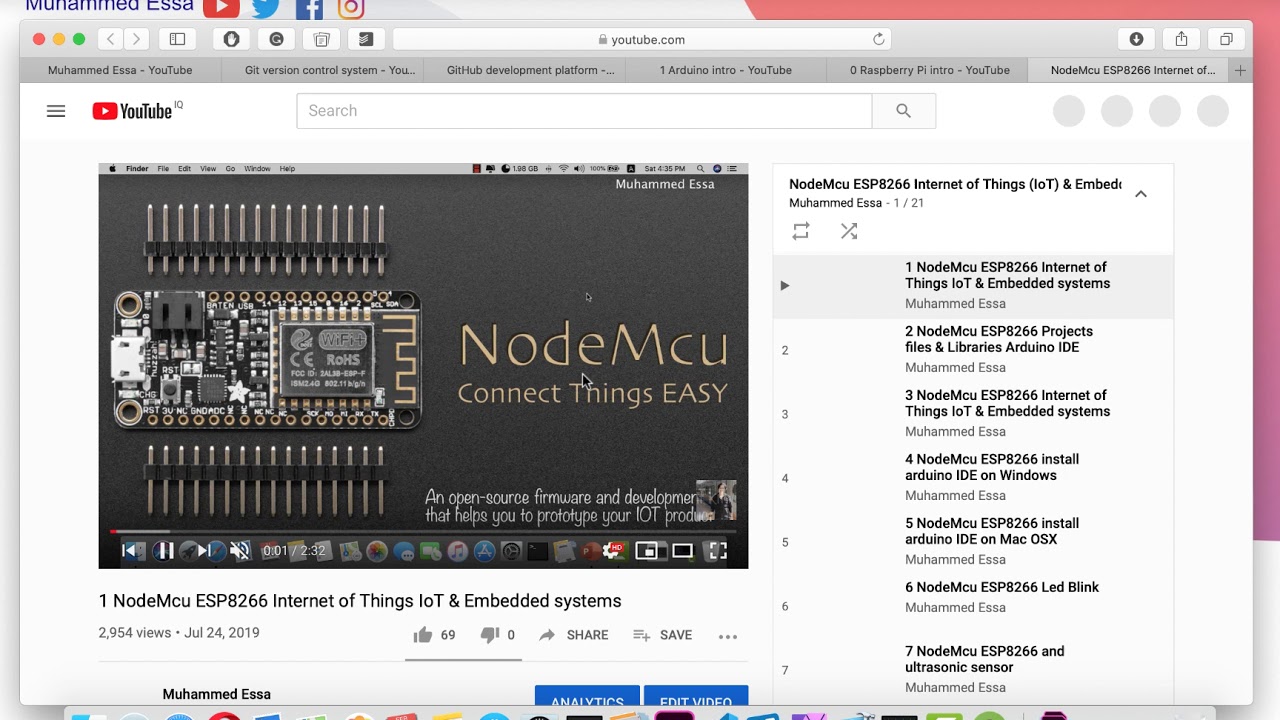This screenshot has width=1280, height=720.
Task: Click the EDIT VIDEO button
Action: (x=696, y=697)
